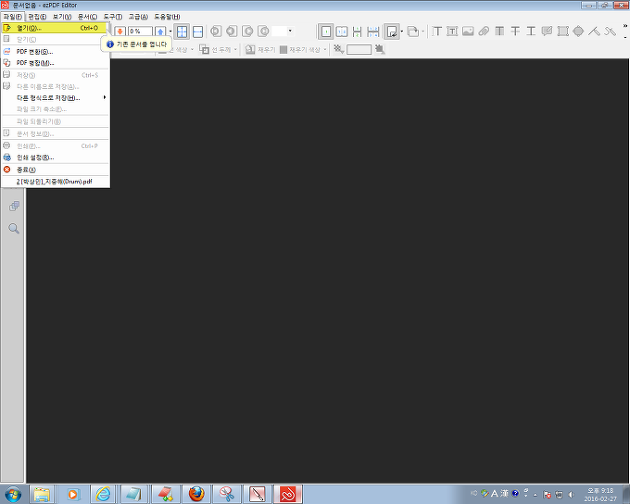
Task: Choose 열기(O)... from the File menu
Action: click(54, 28)
